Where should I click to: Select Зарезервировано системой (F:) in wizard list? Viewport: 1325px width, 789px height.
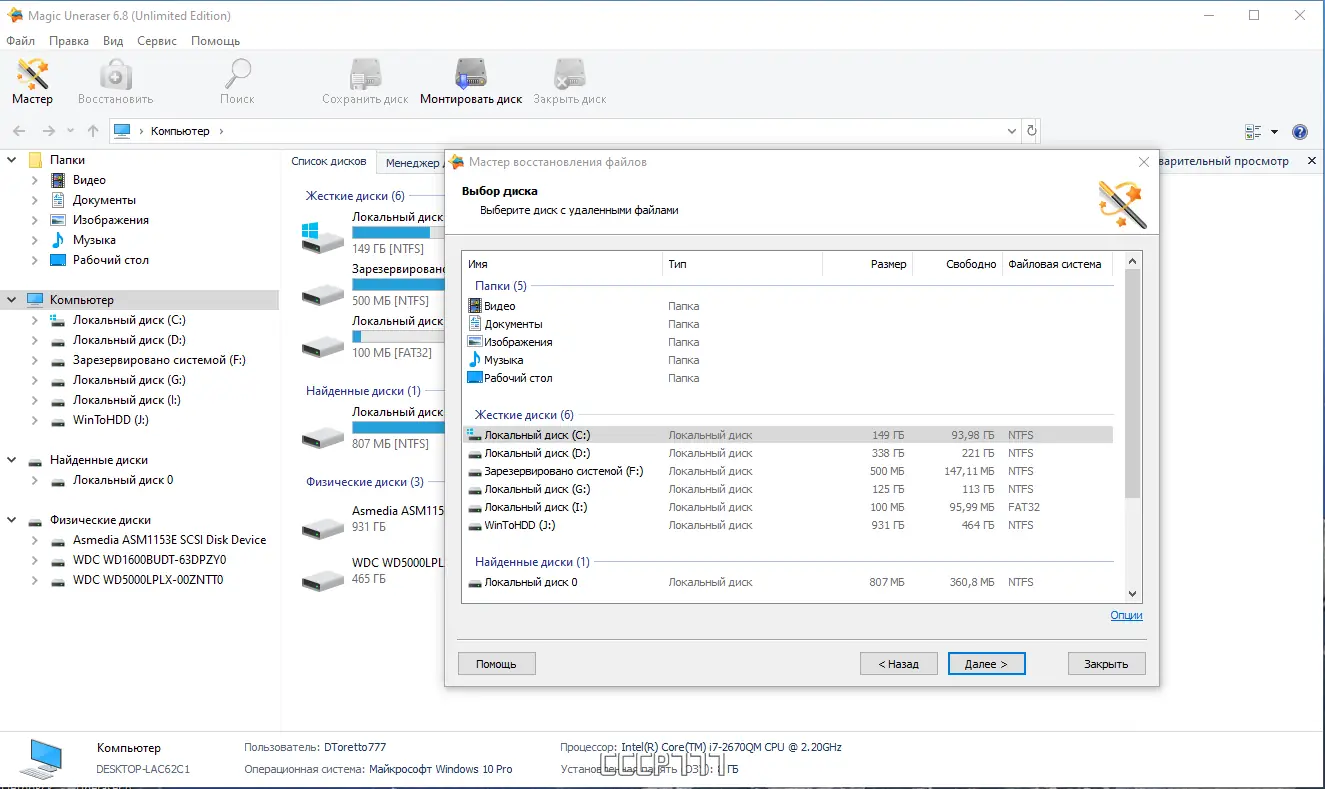pyautogui.click(x=788, y=471)
